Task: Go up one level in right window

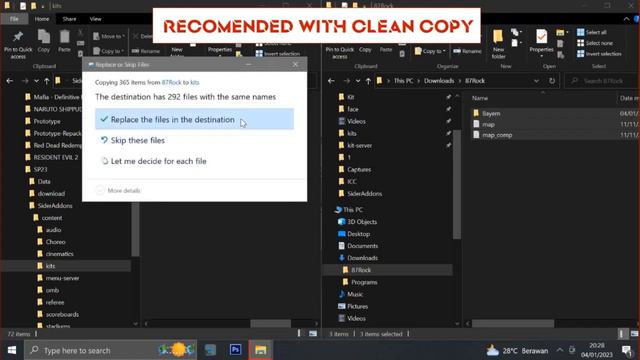Action: 368,81
